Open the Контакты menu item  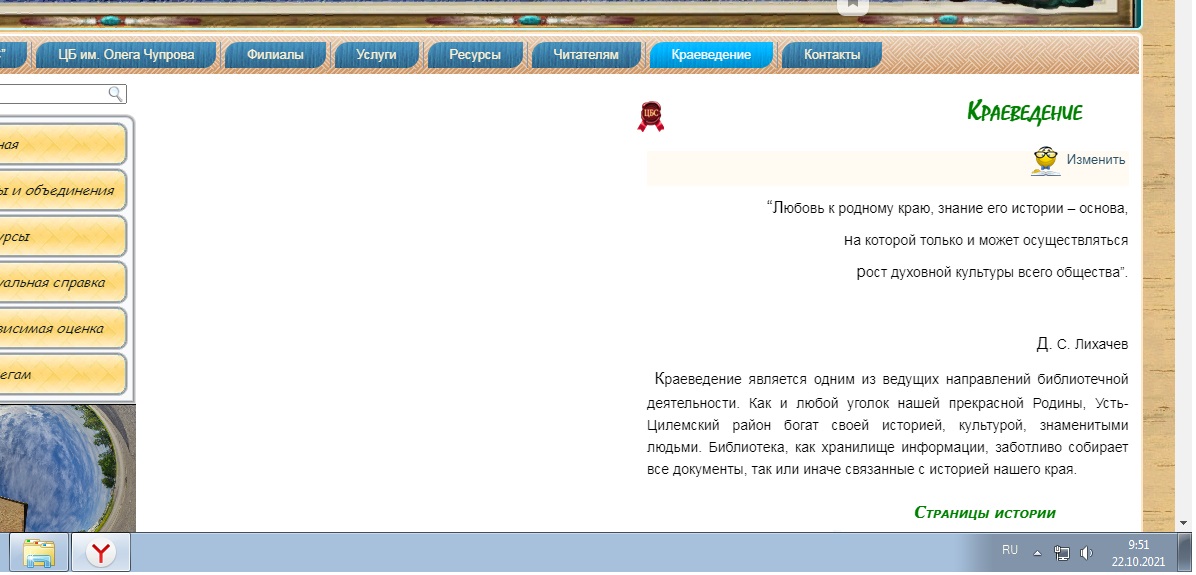click(x=832, y=55)
